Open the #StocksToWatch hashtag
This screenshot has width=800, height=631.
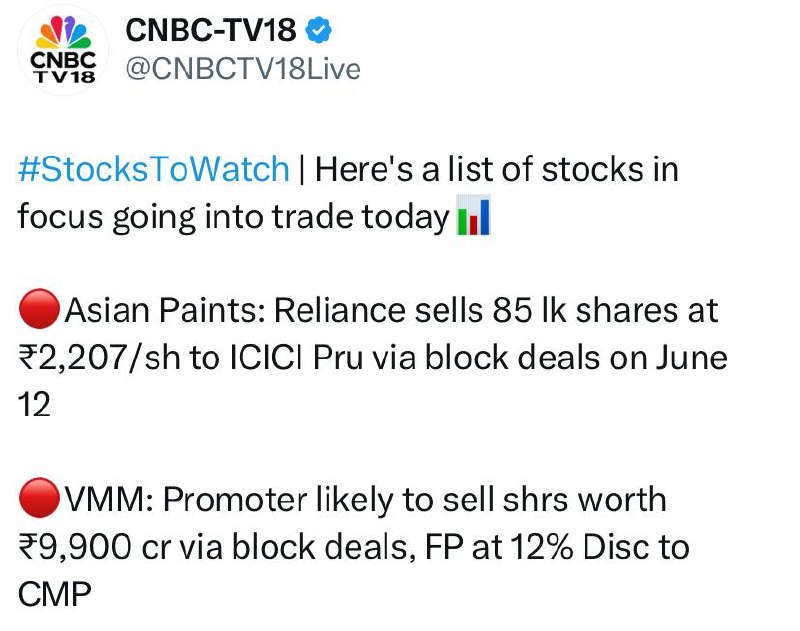pyautogui.click(x=154, y=169)
